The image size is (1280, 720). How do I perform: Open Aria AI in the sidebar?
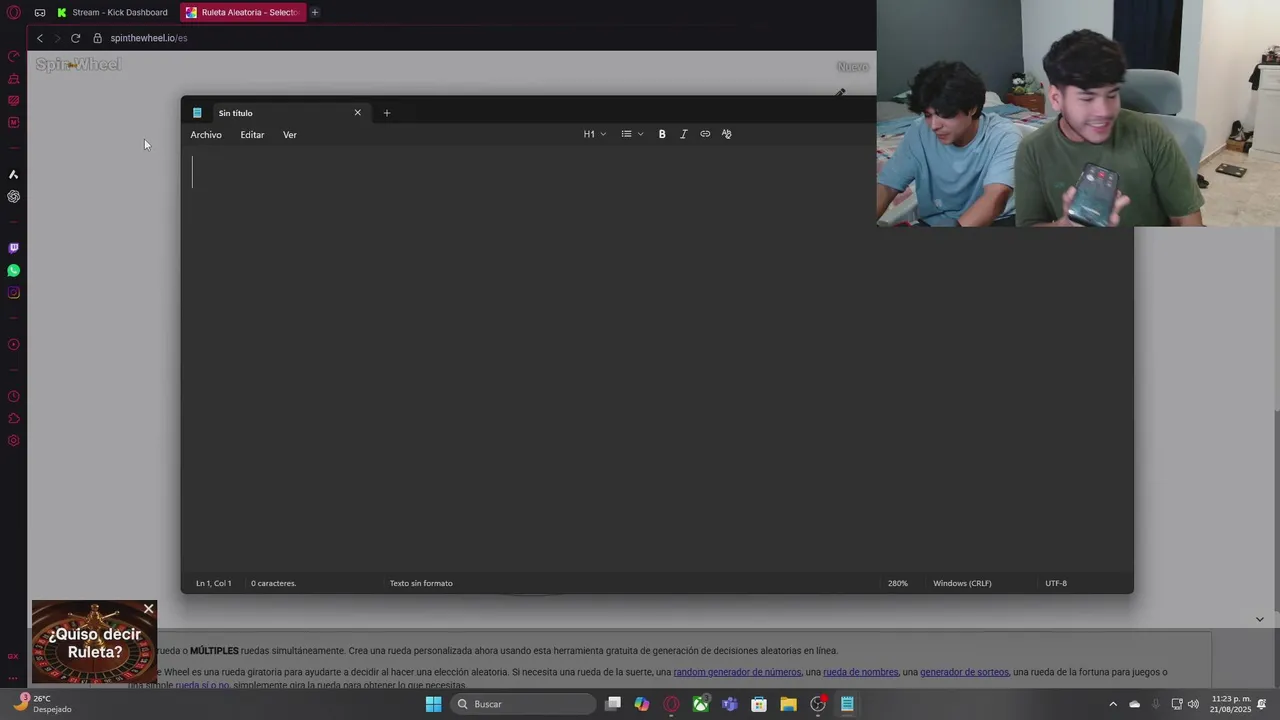tap(13, 175)
